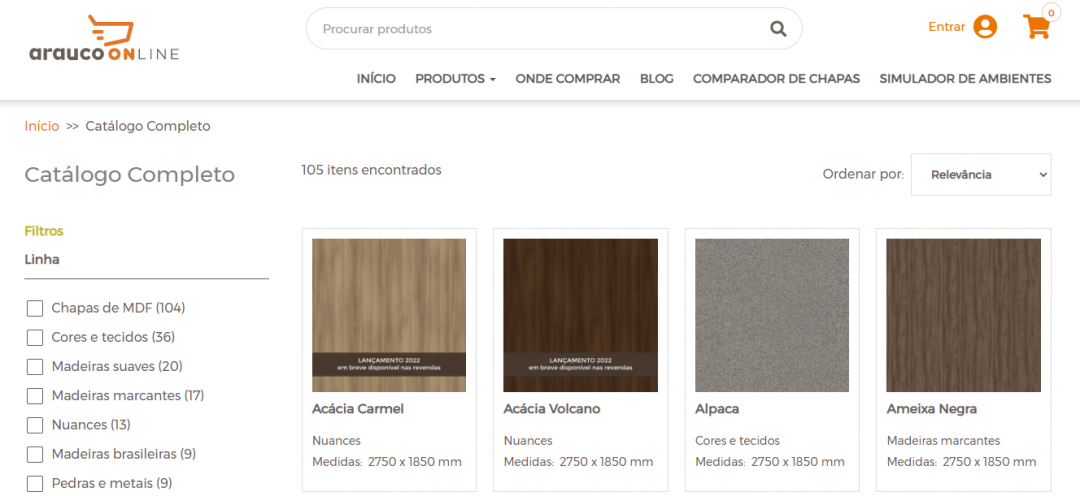
Task: Click the Início breadcrumb link
Action: coord(42,126)
